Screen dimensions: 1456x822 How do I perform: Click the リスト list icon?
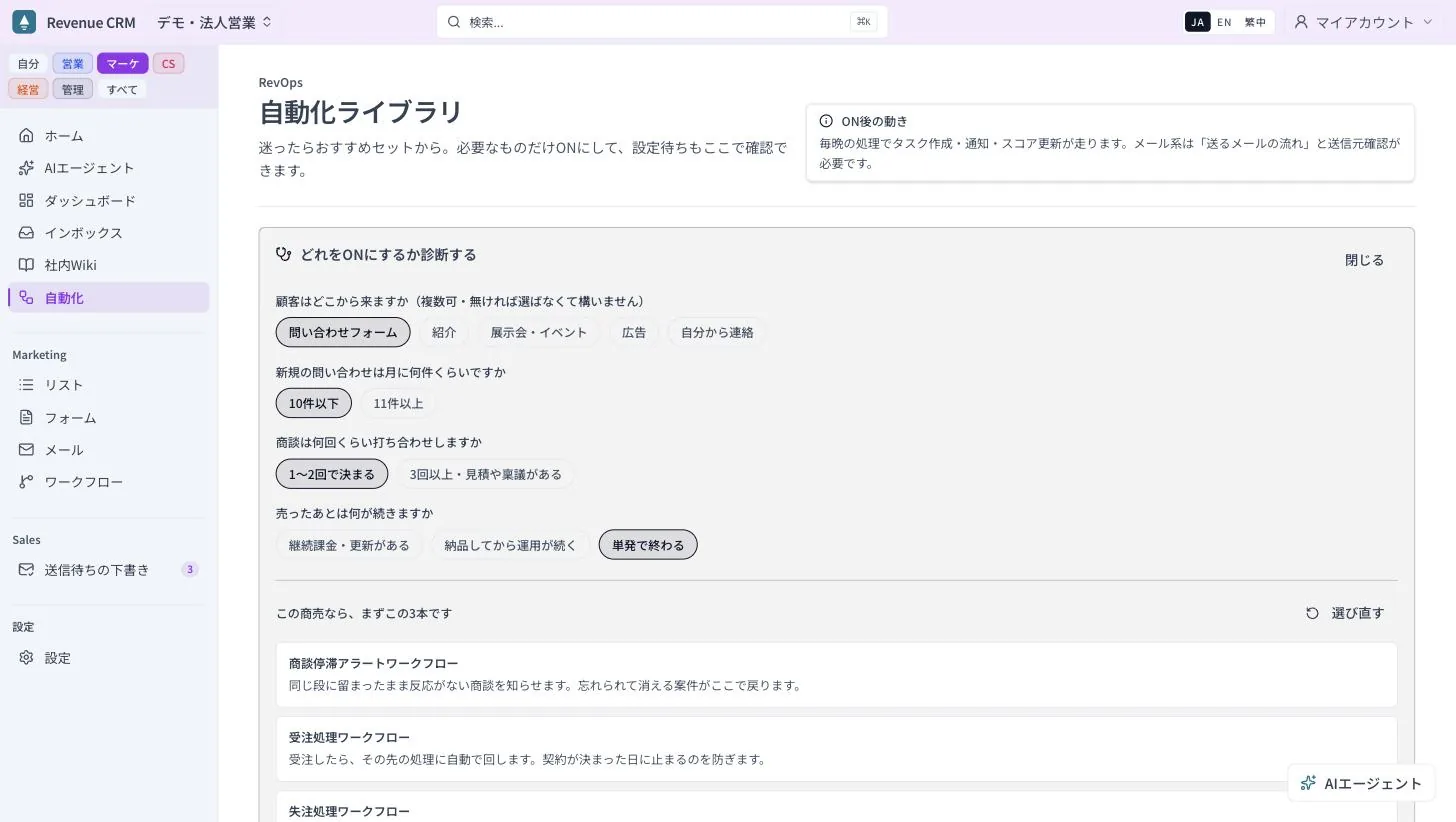point(26,385)
